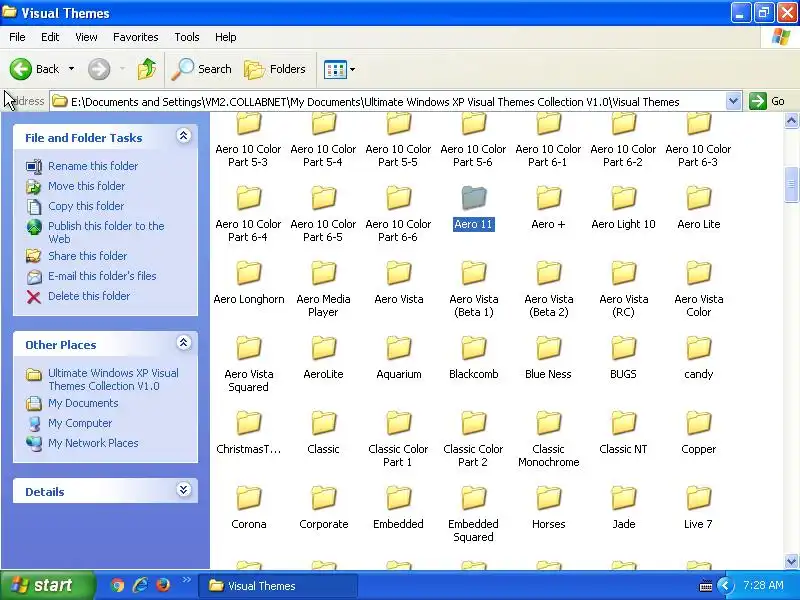This screenshot has width=800, height=600.
Task: Click Rename this folder
Action: coord(93,166)
